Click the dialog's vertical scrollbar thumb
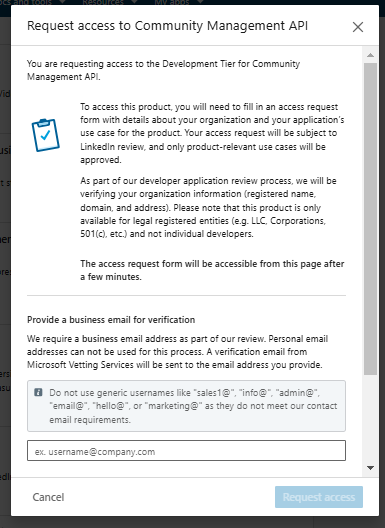The width and height of the screenshot is (385, 528). (371, 219)
